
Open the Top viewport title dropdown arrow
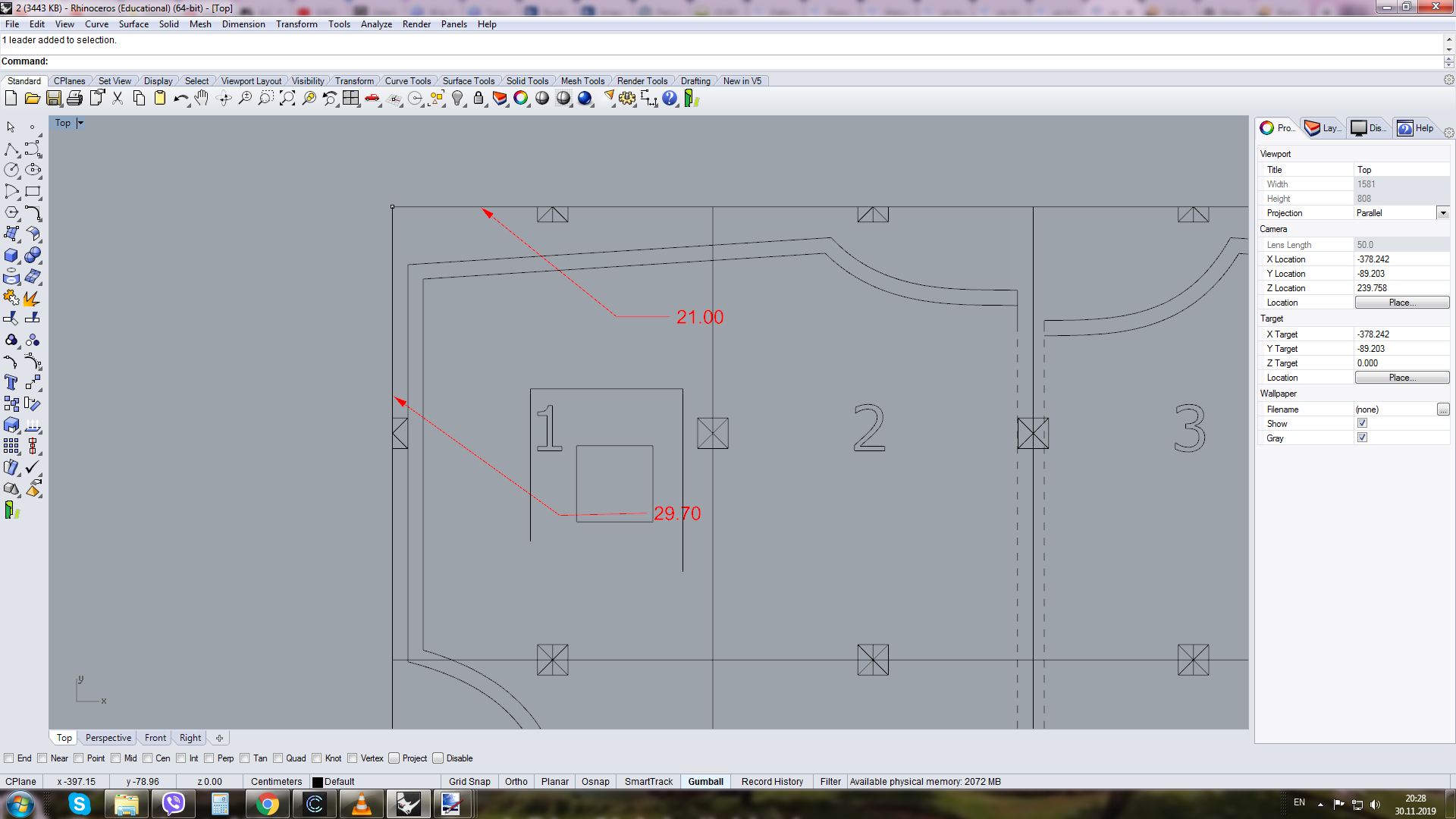(80, 123)
